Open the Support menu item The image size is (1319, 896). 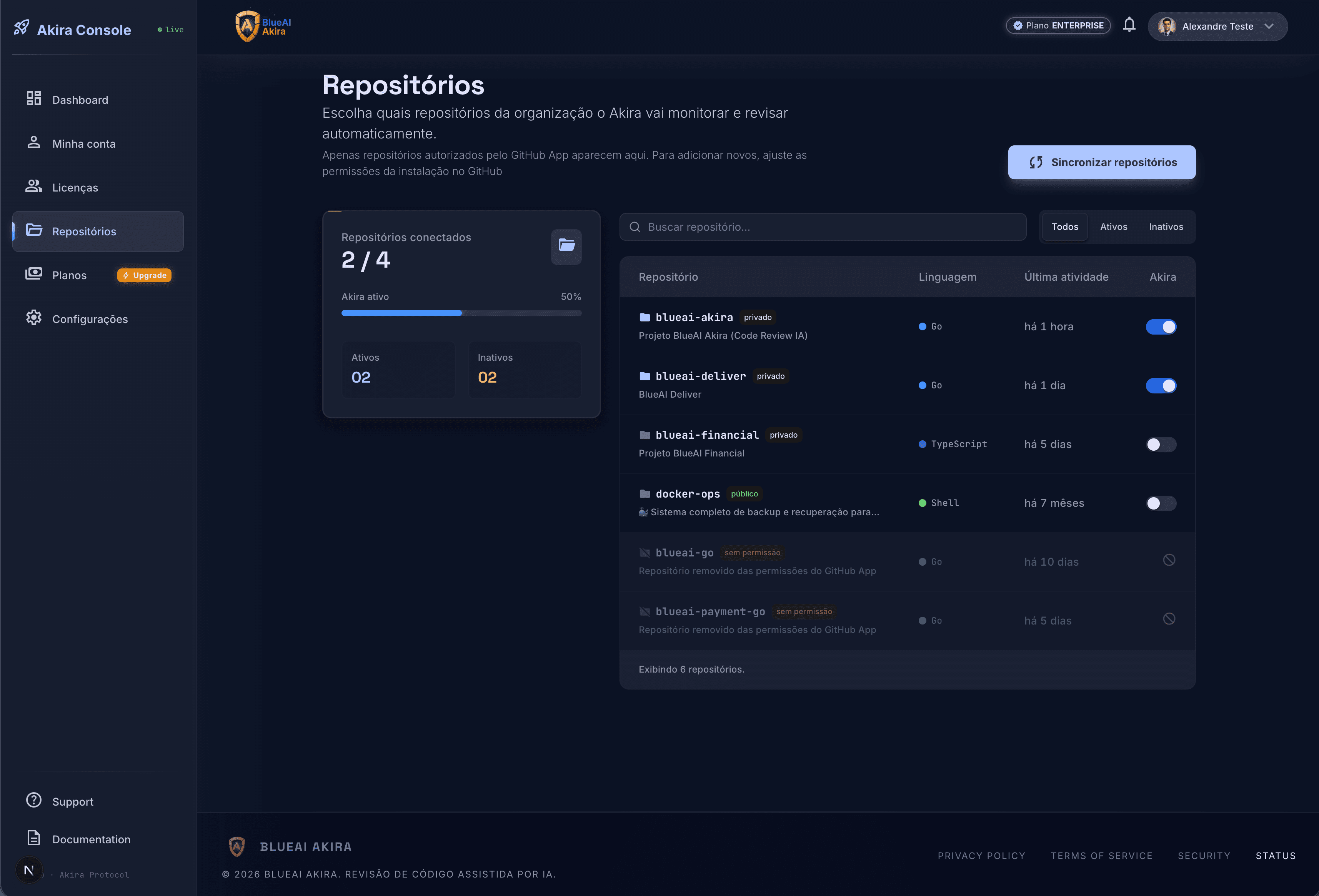pos(73,801)
